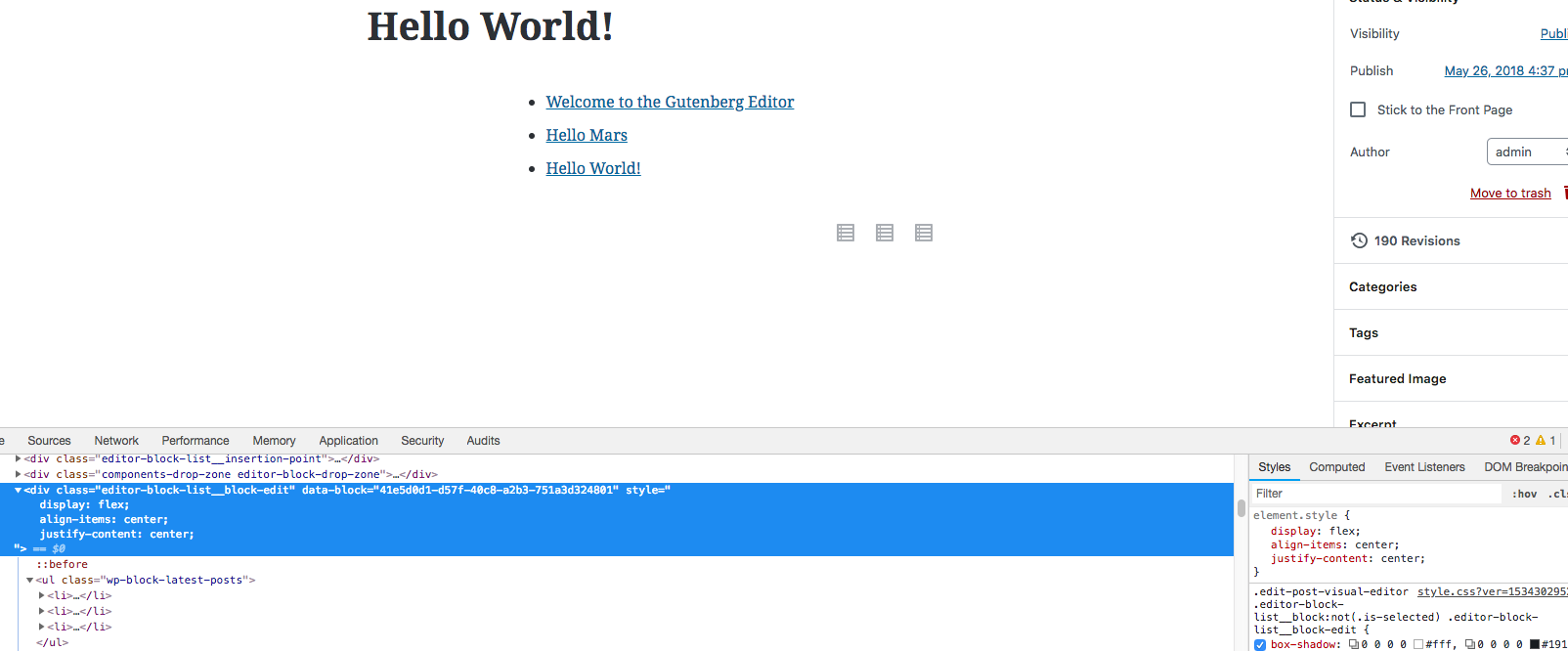Click the middle latest-posts block icon
Image resolution: width=1568 pixels, height=651 pixels.
coord(885,233)
